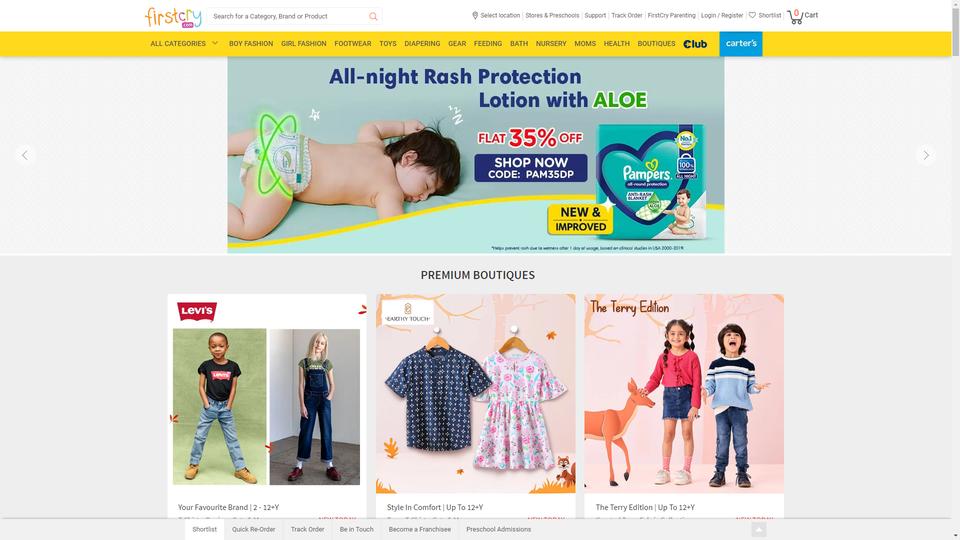Open the Club logo in navigation
This screenshot has height=540, width=960.
pyautogui.click(x=695, y=44)
